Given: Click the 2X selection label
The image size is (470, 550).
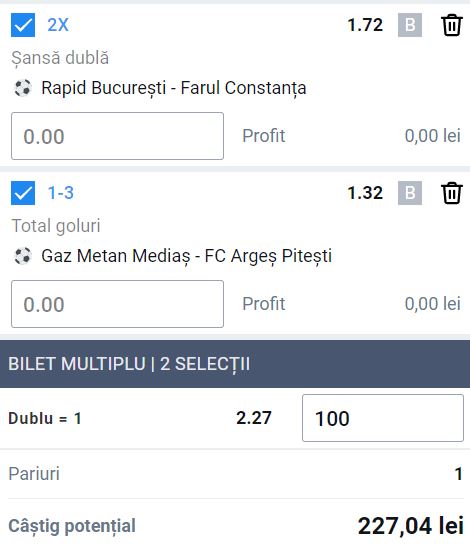Looking at the screenshot, I should pos(58,25).
